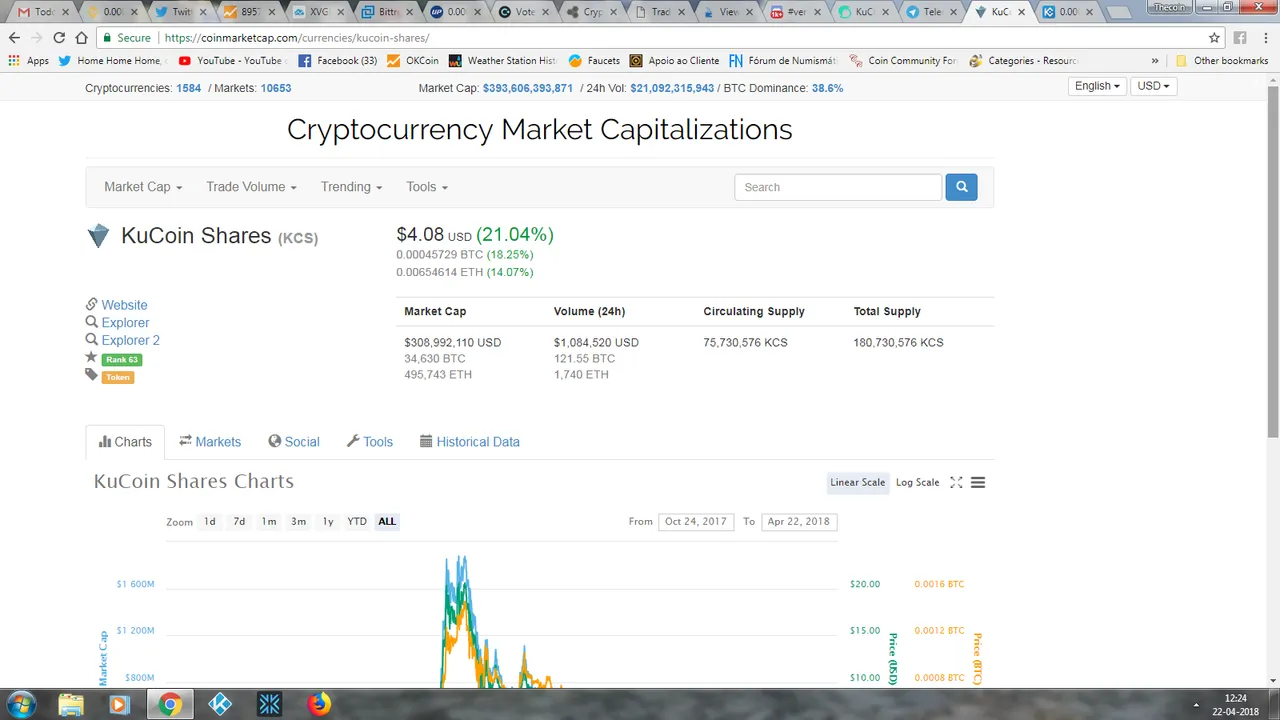The image size is (1280, 720).
Task: Click the total Market Cap value link
Action: tap(528, 88)
